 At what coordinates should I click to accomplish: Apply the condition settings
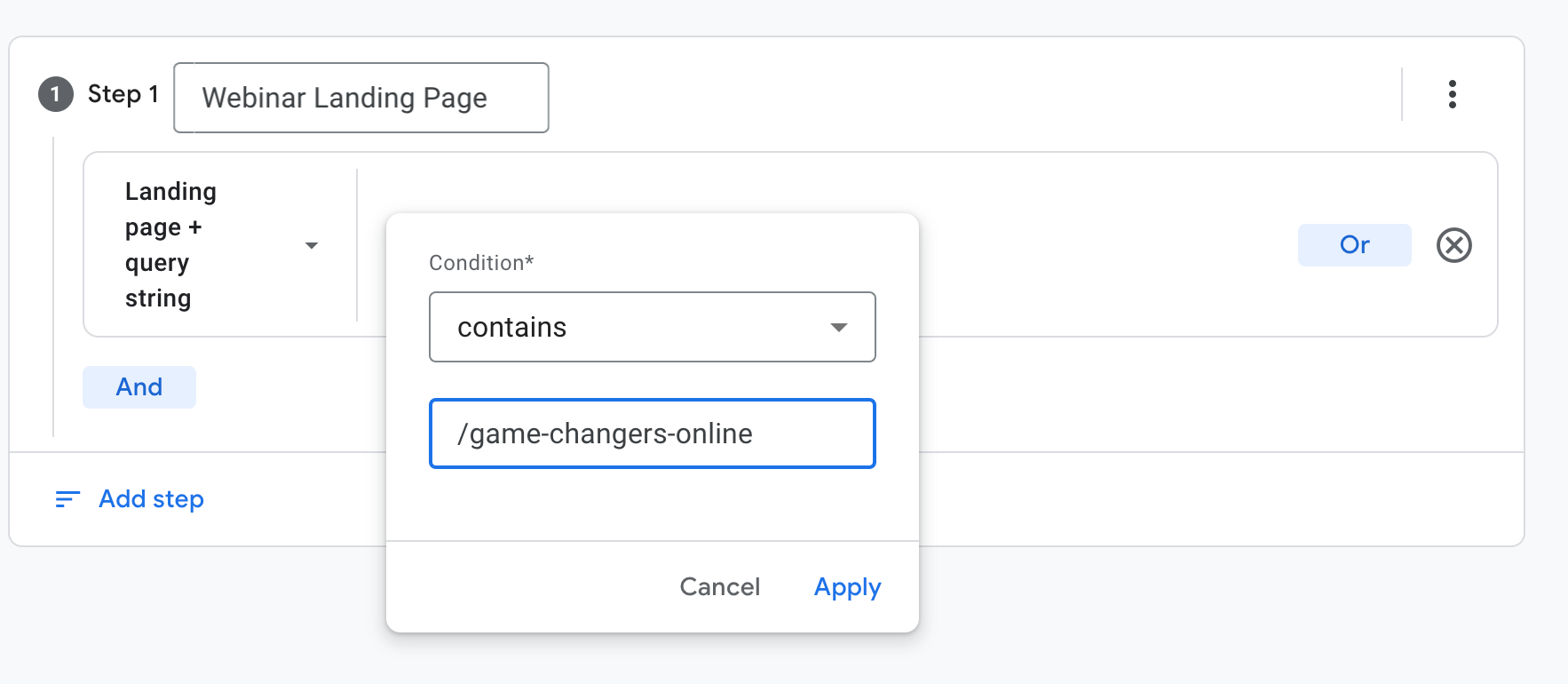pyautogui.click(x=847, y=587)
